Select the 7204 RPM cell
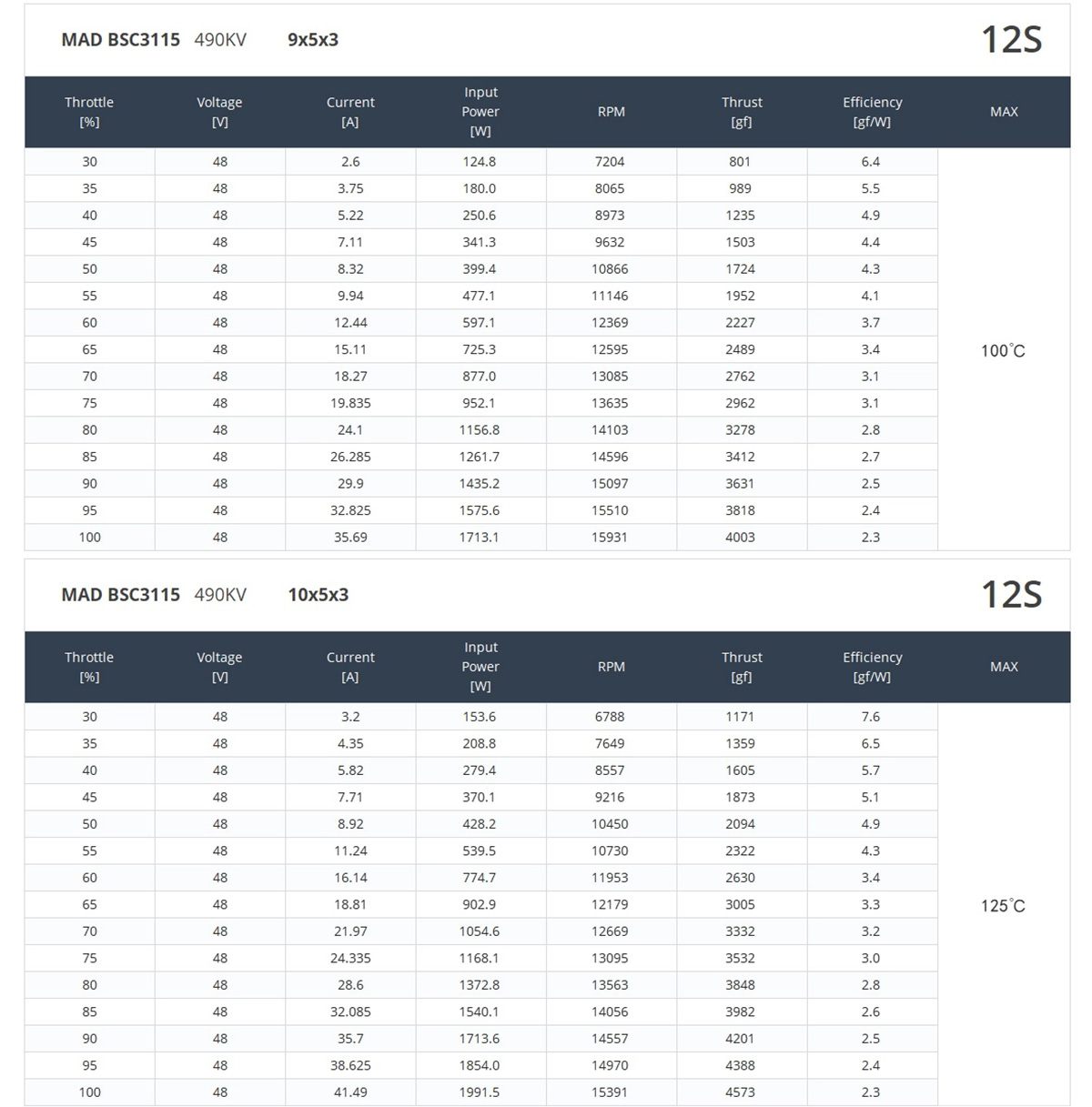Viewport: 1092px width, 1107px height. click(610, 162)
